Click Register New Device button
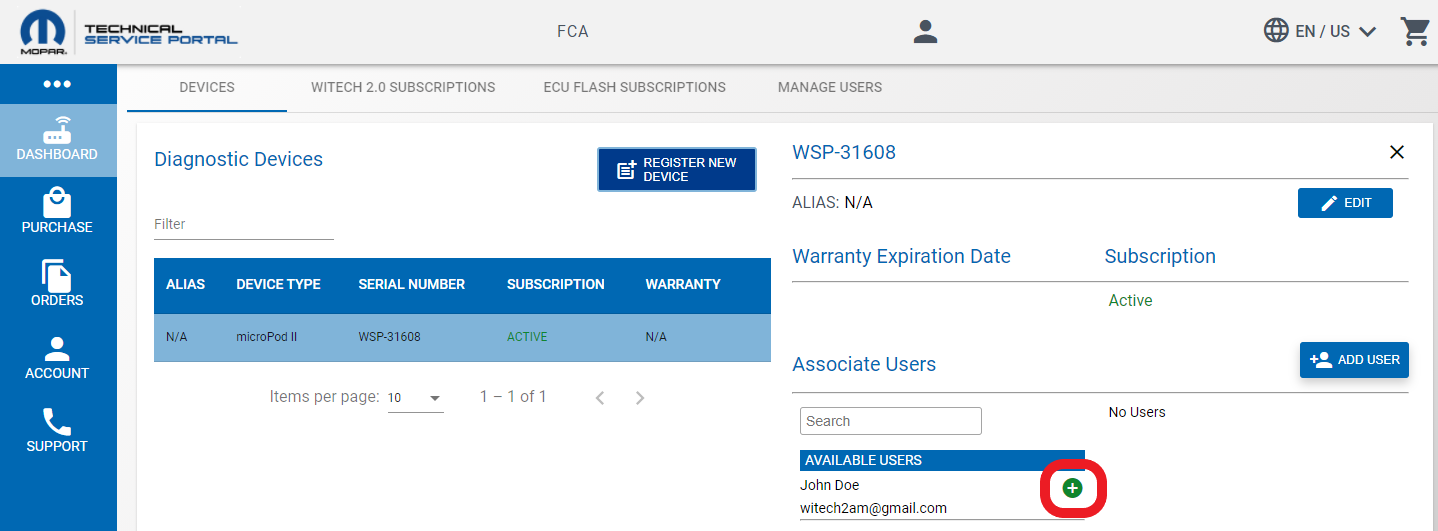1438x531 pixels. point(677,170)
